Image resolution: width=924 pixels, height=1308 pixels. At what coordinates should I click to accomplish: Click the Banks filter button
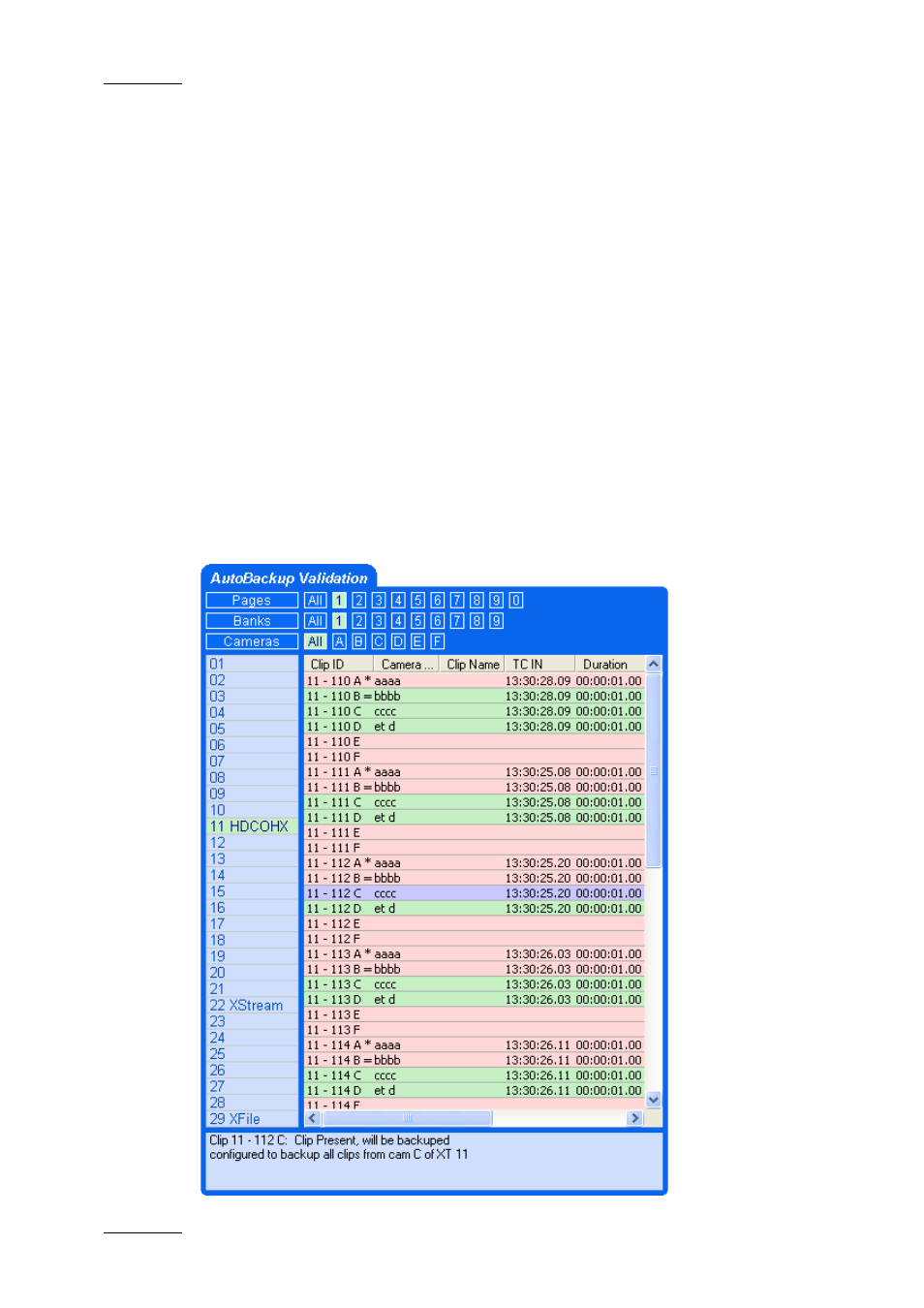(252, 621)
